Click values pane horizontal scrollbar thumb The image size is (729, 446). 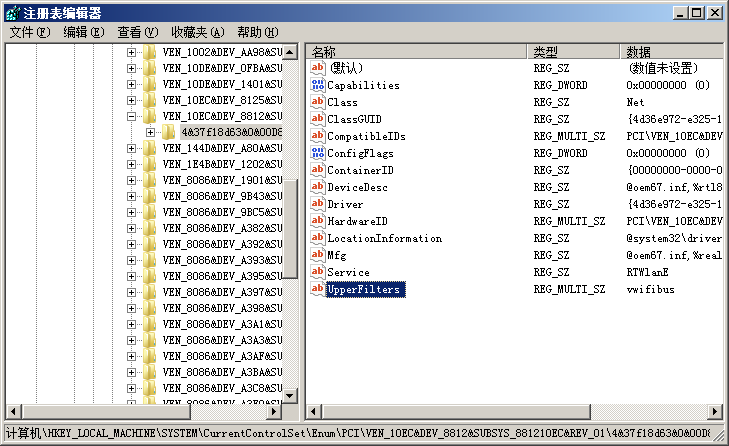pos(455,411)
